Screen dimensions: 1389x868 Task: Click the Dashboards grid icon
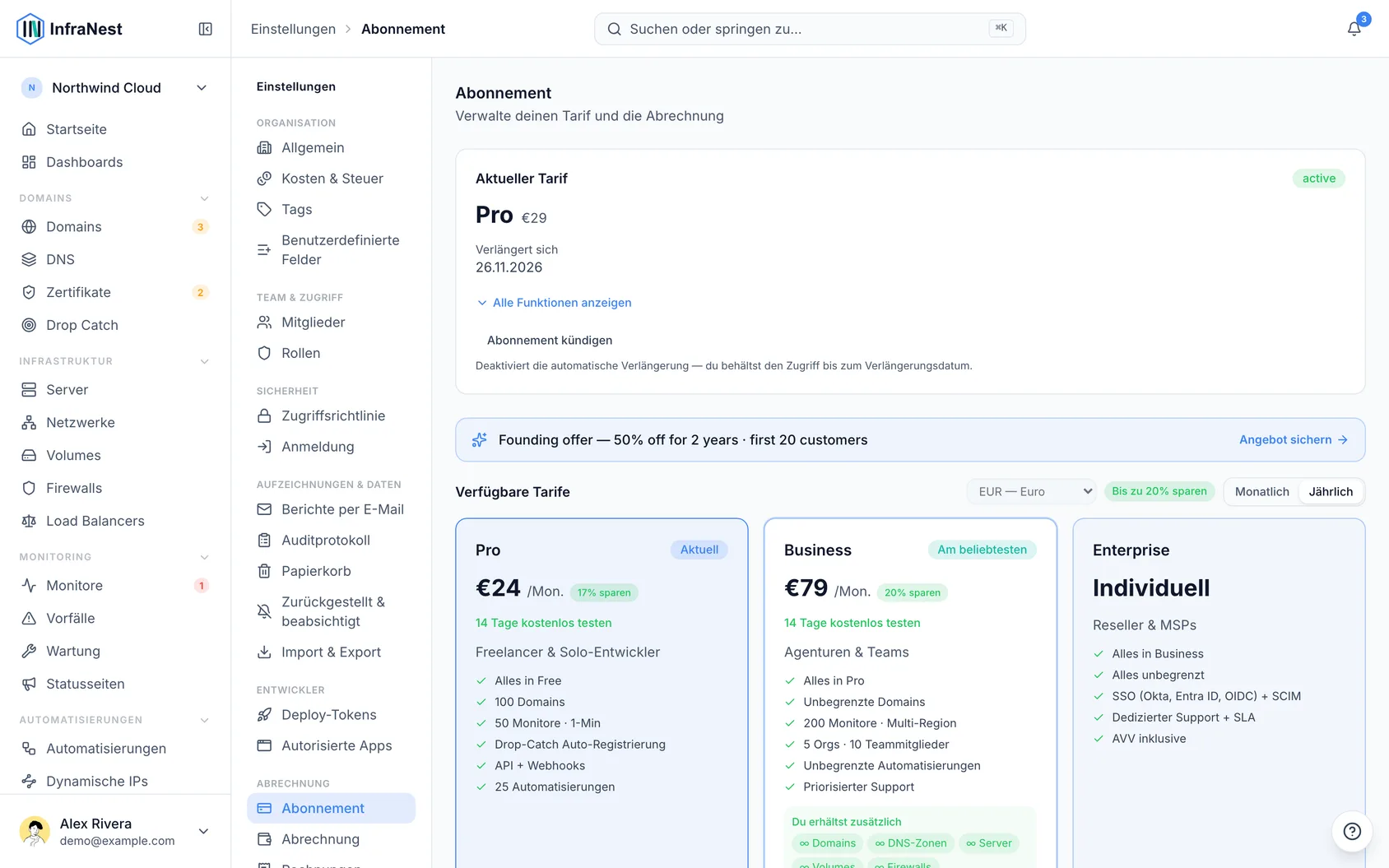(29, 162)
